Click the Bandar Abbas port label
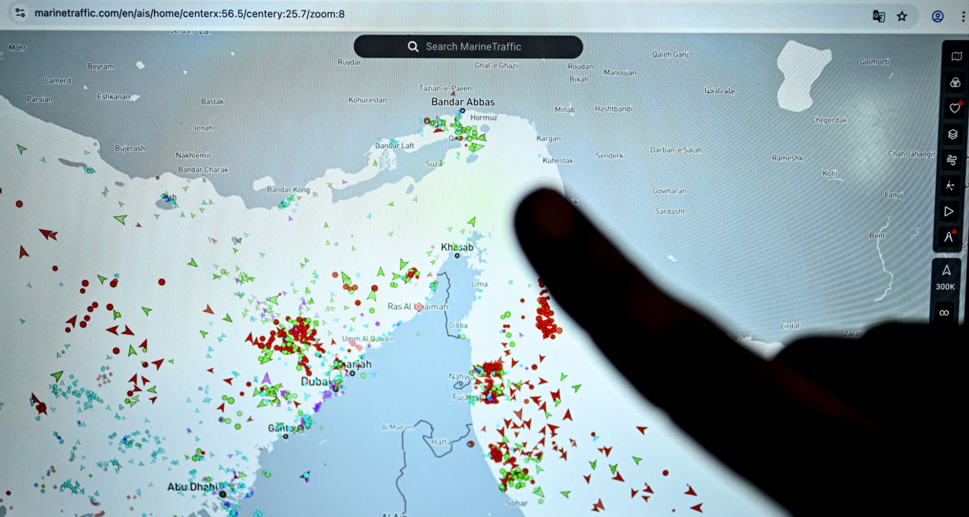Image resolution: width=969 pixels, height=517 pixels. pyautogui.click(x=462, y=102)
